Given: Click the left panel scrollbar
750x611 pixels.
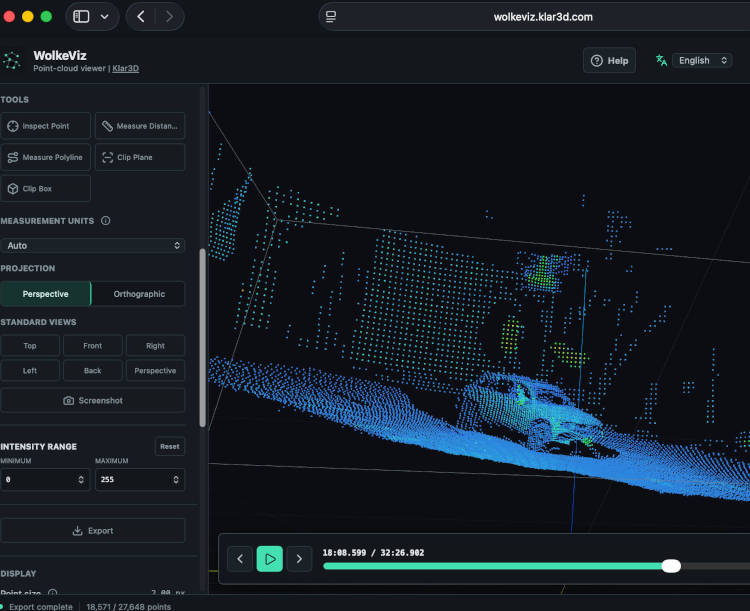Looking at the screenshot, I should 202,337.
